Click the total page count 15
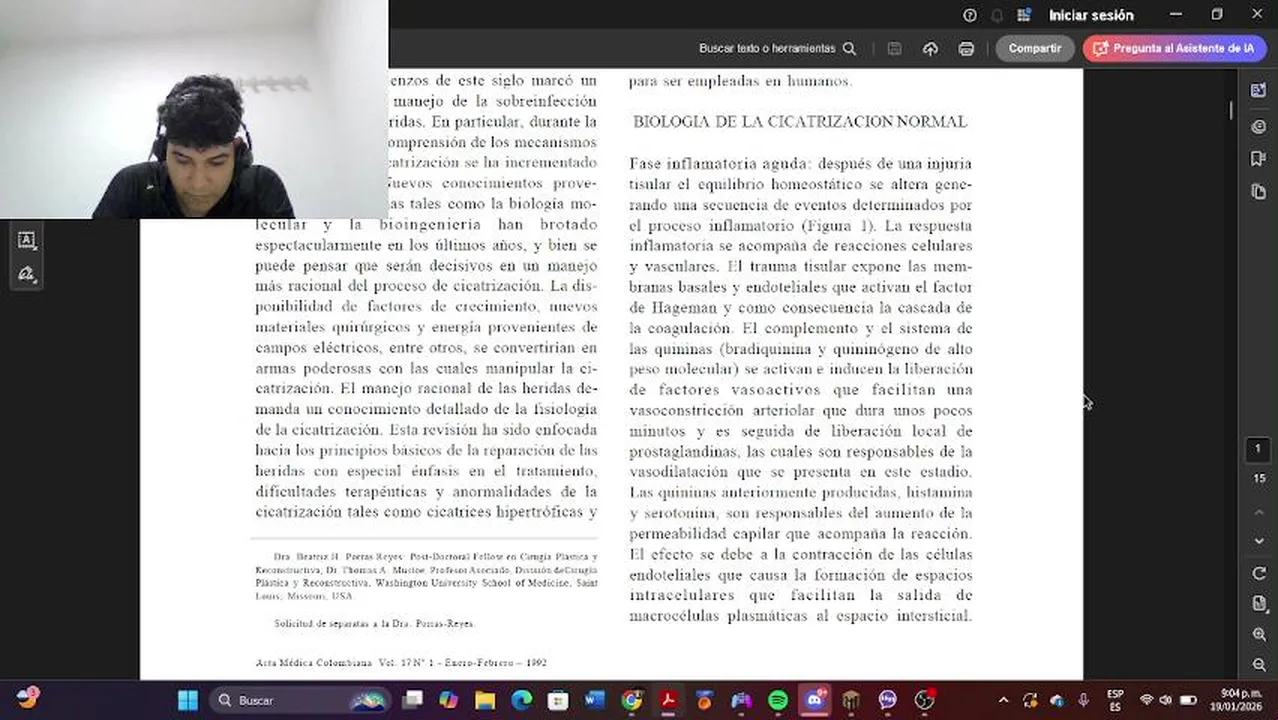1278x720 pixels. 1259,478
